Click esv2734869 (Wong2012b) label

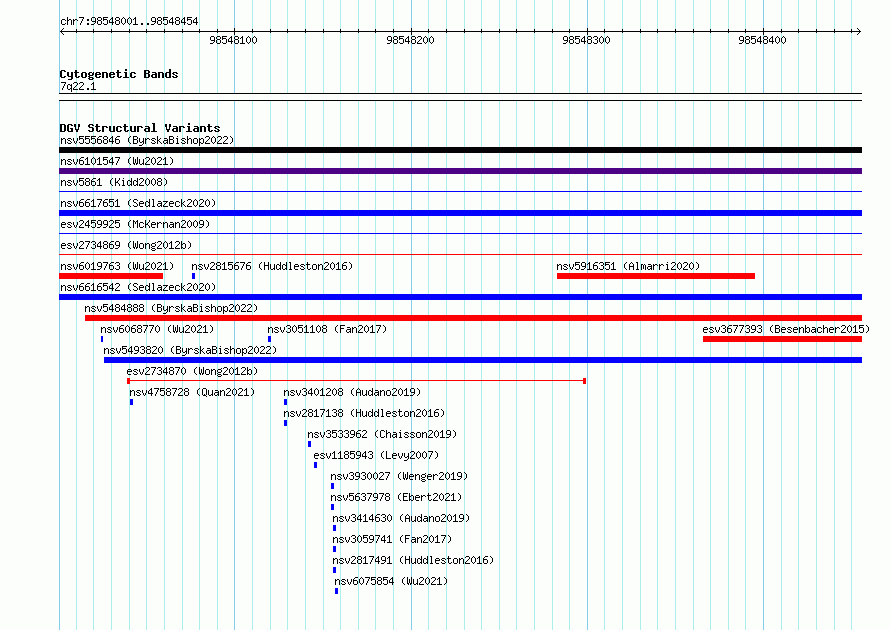(126, 245)
